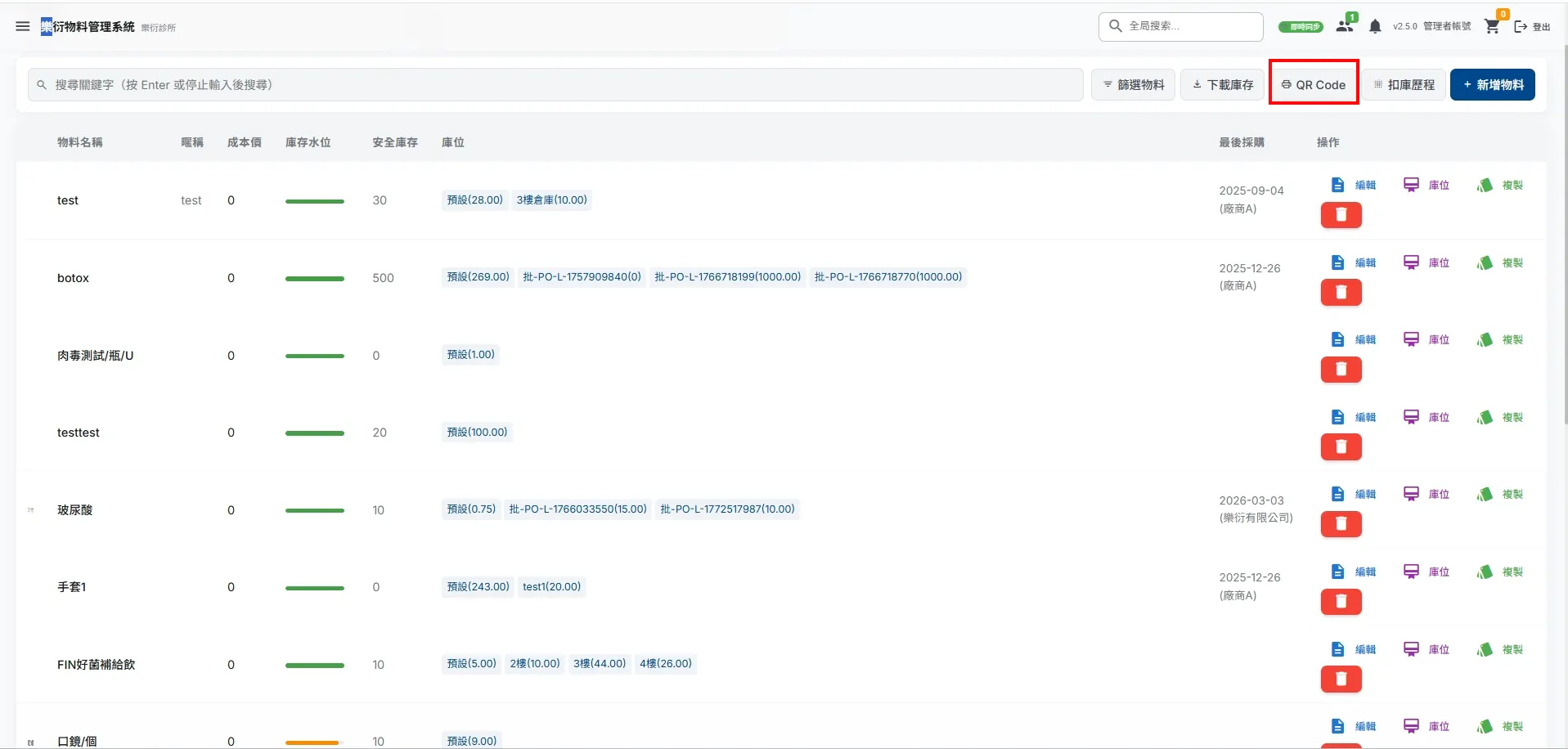Click the test1(20.00) location tag
Viewport: 1568px width, 749px height.
pos(552,586)
